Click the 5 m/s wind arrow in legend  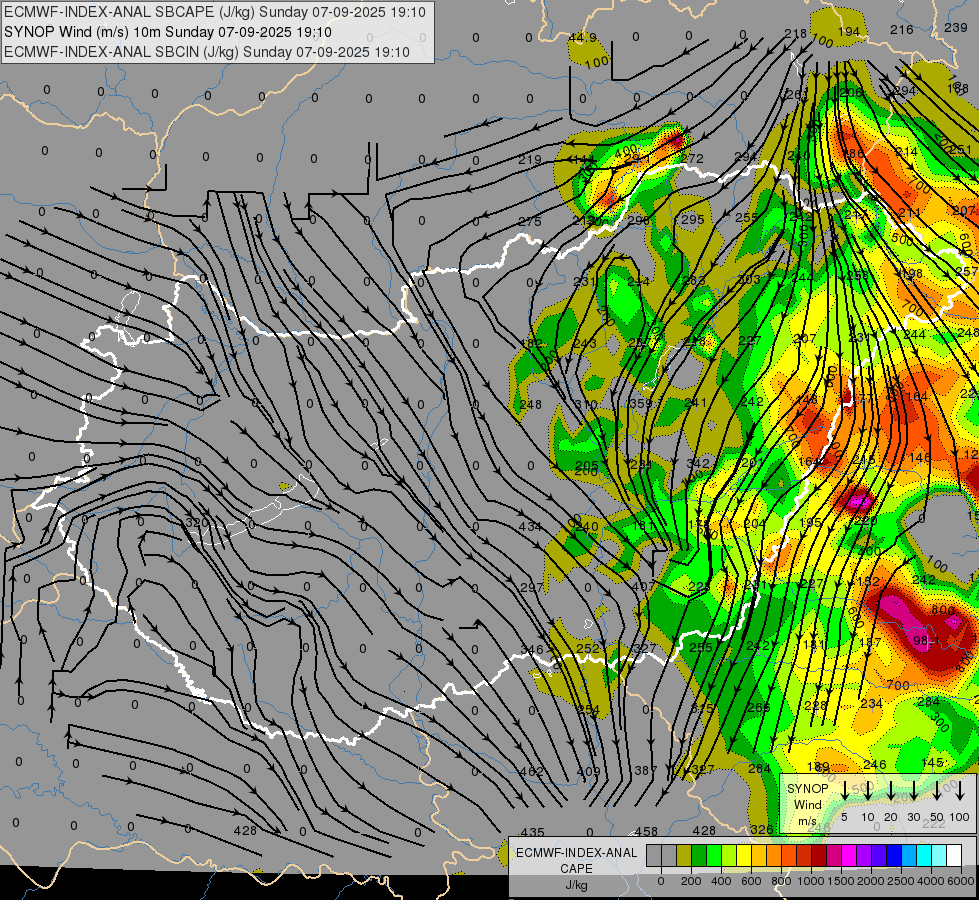(x=844, y=790)
